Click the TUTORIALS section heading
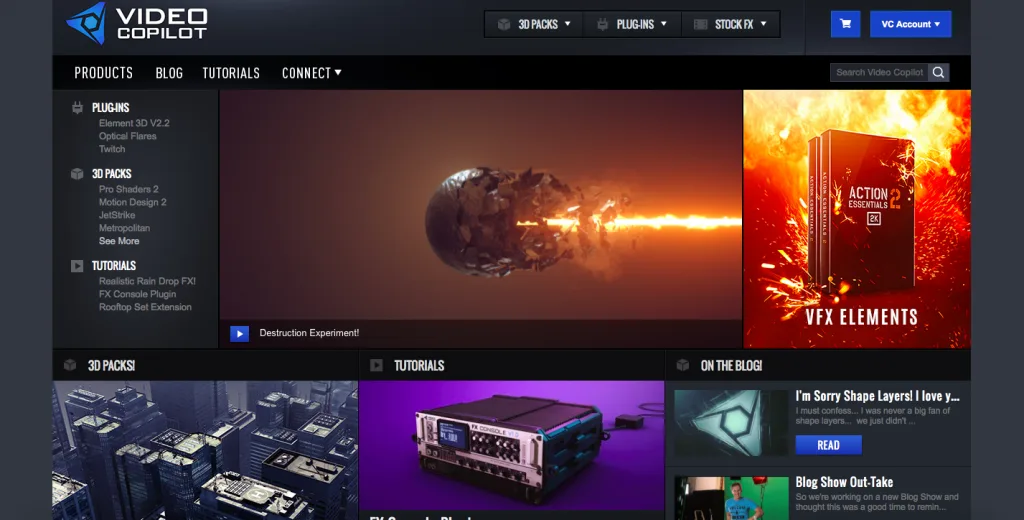Image resolution: width=1024 pixels, height=520 pixels. click(419, 366)
